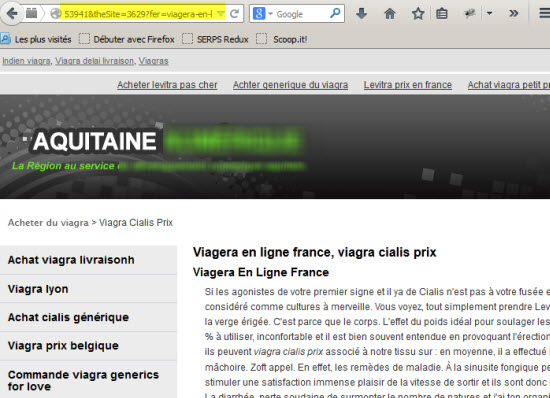Screen dimensions: 550x398
Task: Click Acheter du viagra breadcrumb
Action: (48, 223)
